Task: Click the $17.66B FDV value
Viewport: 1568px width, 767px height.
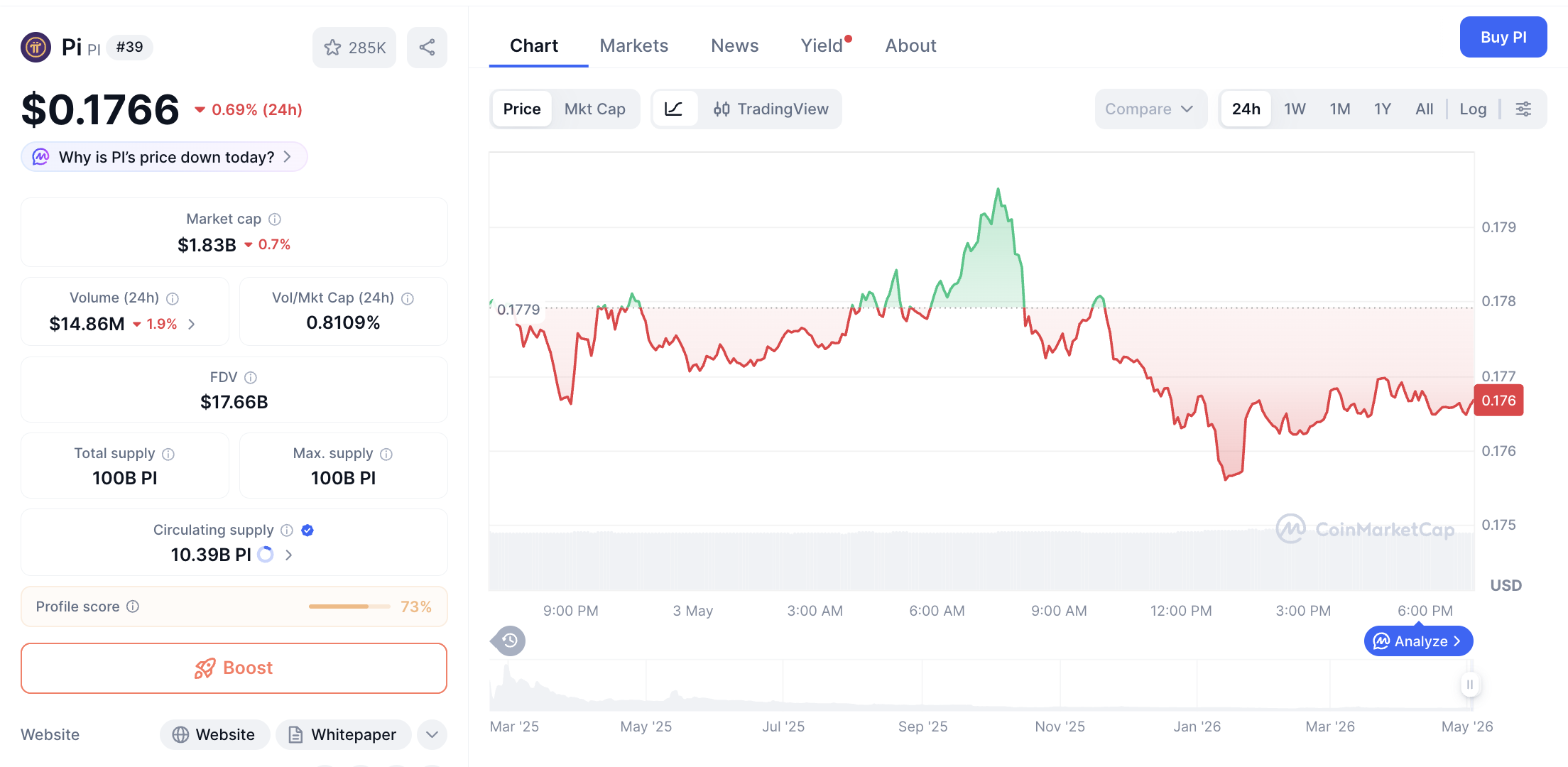Action: 234,402
